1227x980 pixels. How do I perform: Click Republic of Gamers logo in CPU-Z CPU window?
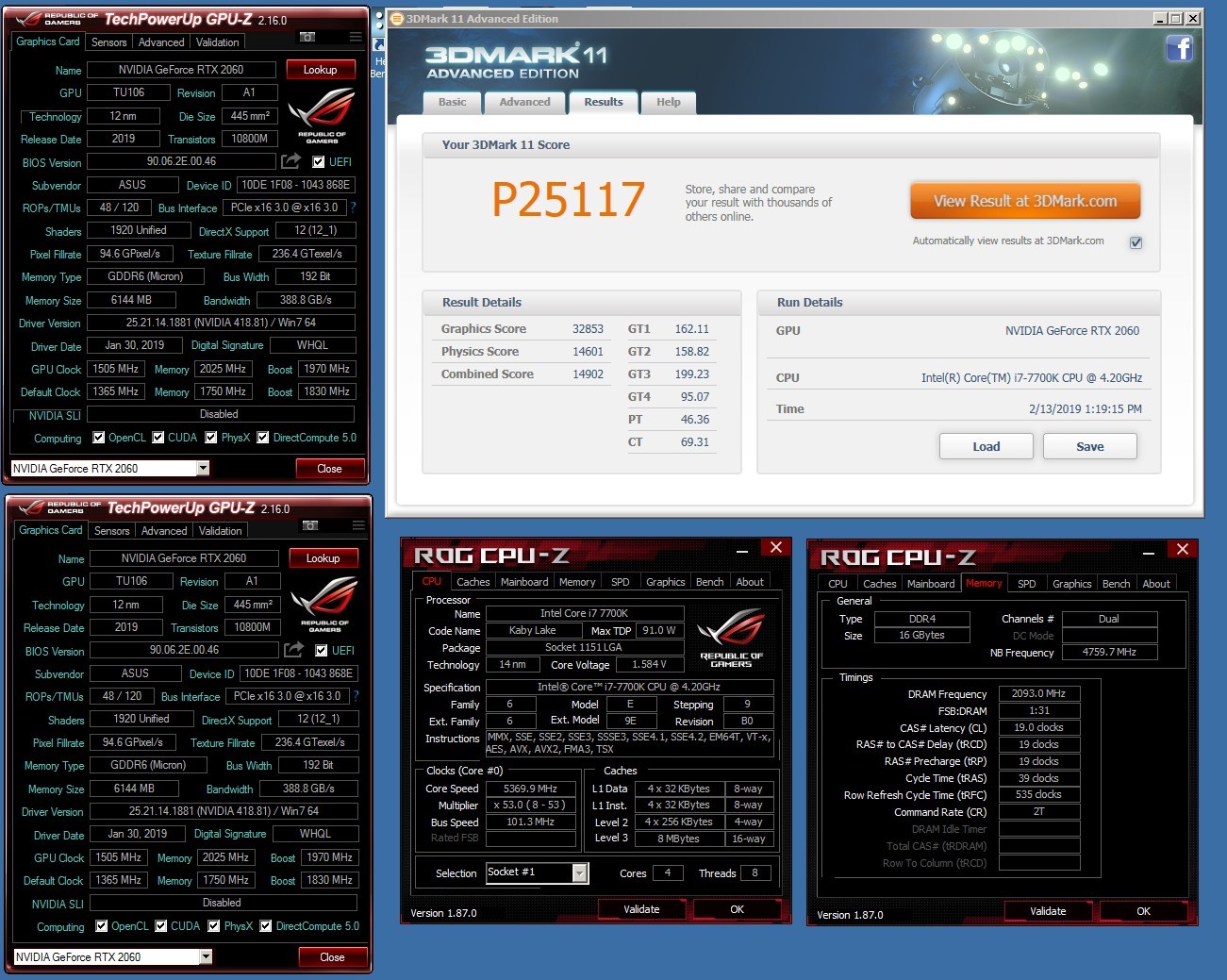(731, 637)
